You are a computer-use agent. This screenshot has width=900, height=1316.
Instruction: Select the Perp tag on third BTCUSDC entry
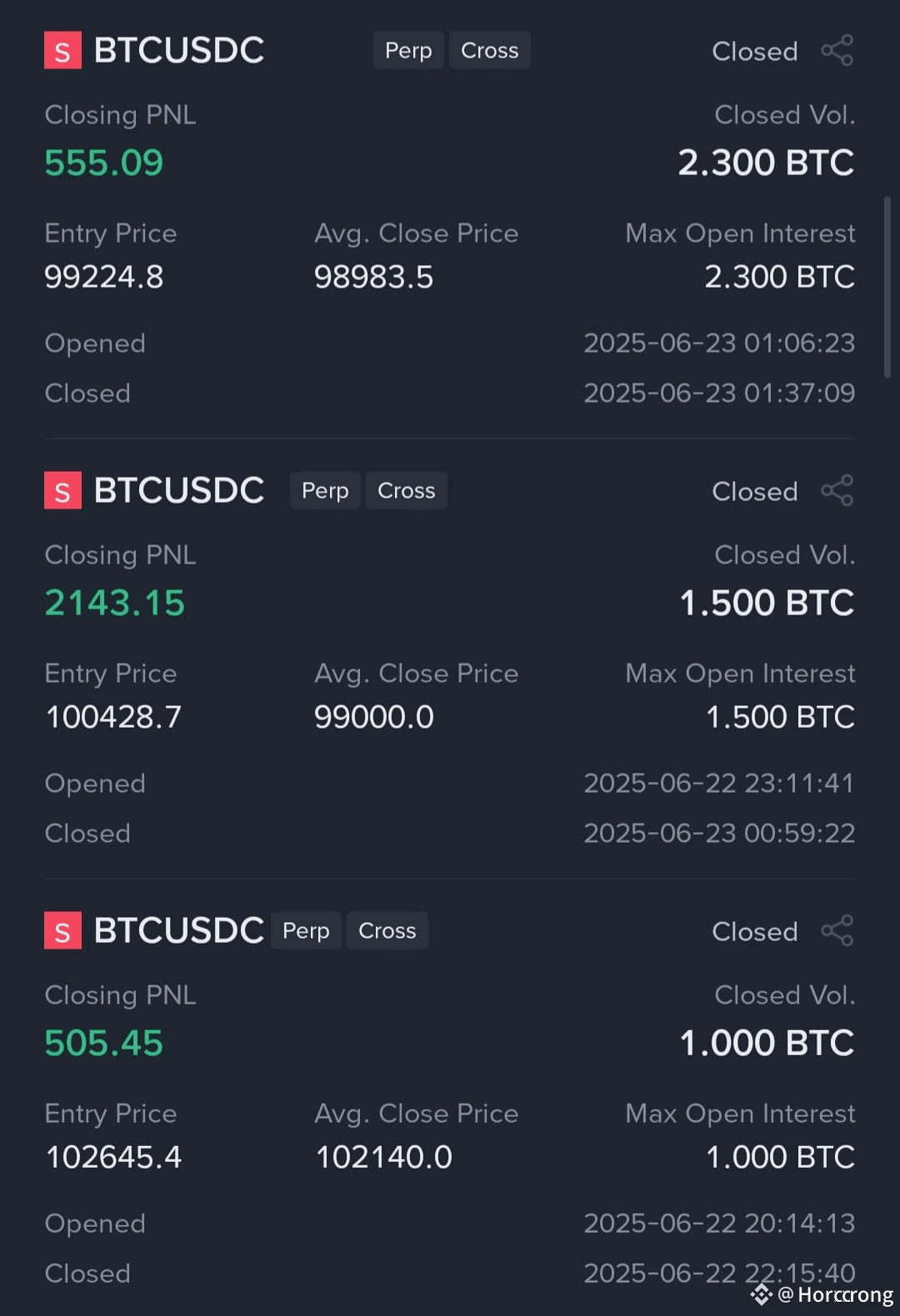[306, 930]
